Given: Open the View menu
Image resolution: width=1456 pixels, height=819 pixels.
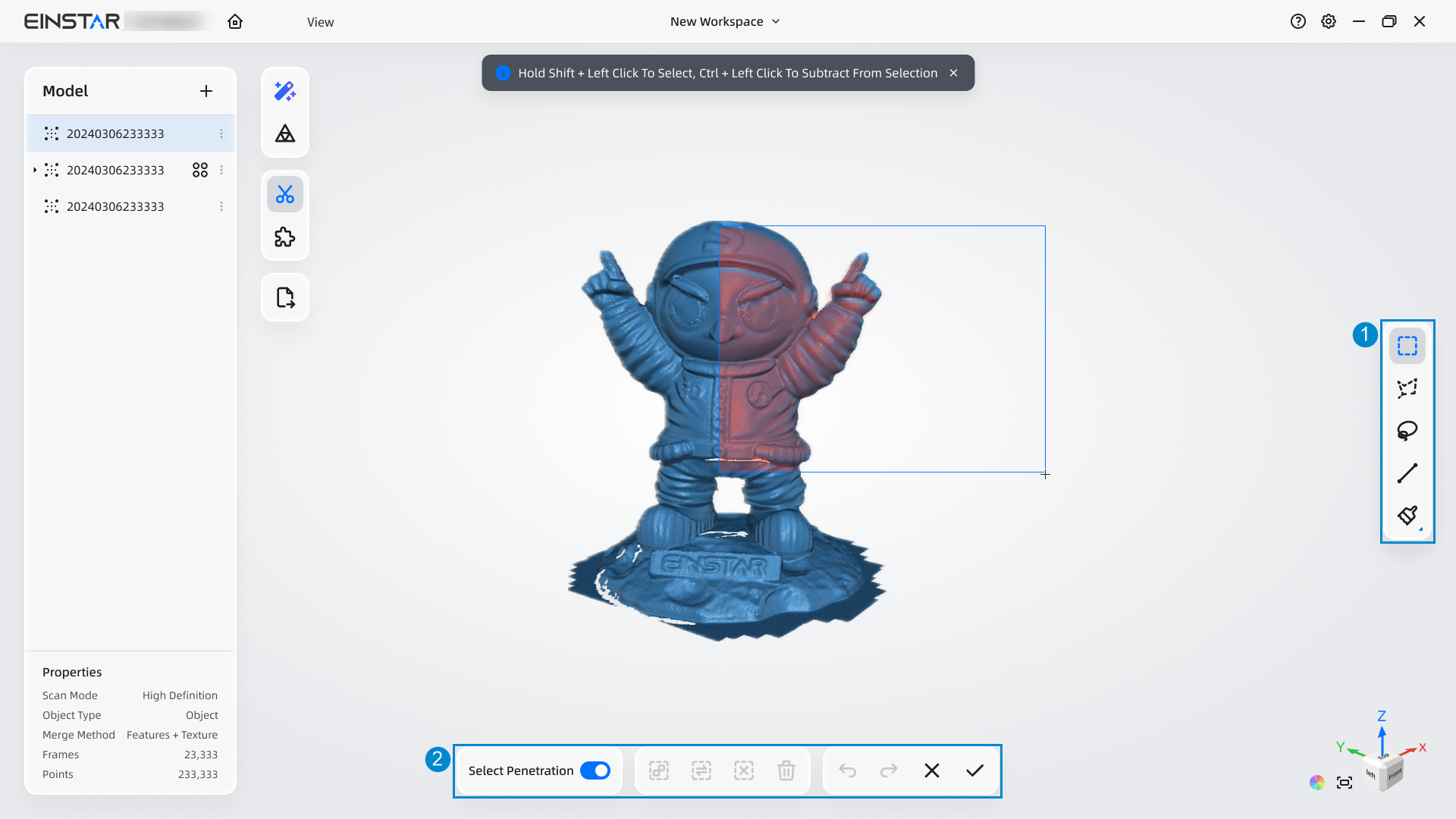Looking at the screenshot, I should [320, 22].
